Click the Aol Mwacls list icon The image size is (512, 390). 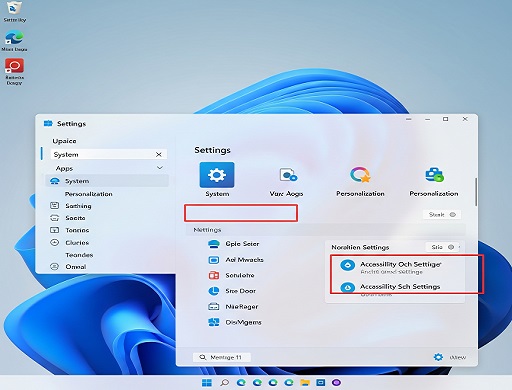[214, 260]
